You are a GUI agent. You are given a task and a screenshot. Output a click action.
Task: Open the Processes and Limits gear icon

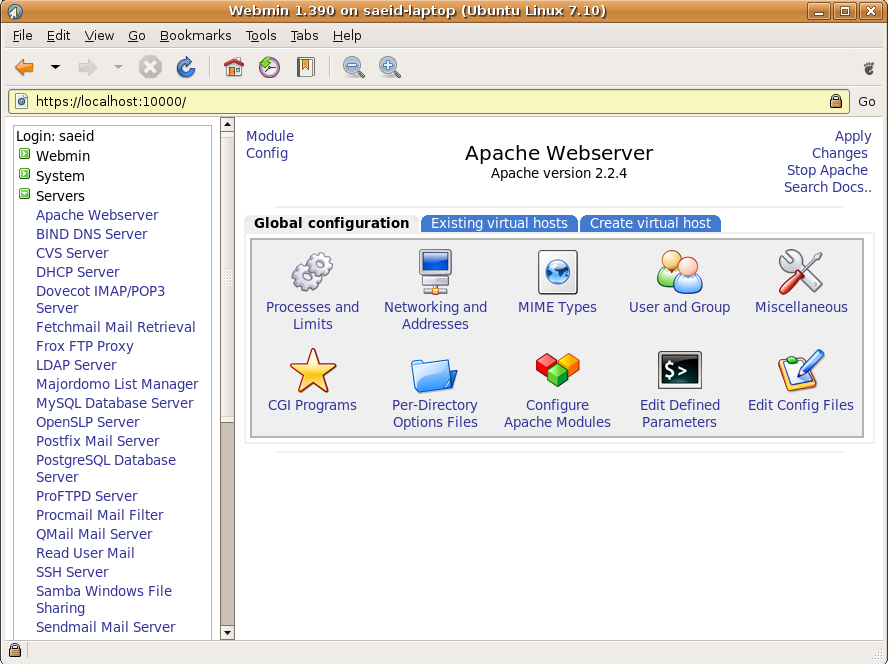tap(312, 272)
